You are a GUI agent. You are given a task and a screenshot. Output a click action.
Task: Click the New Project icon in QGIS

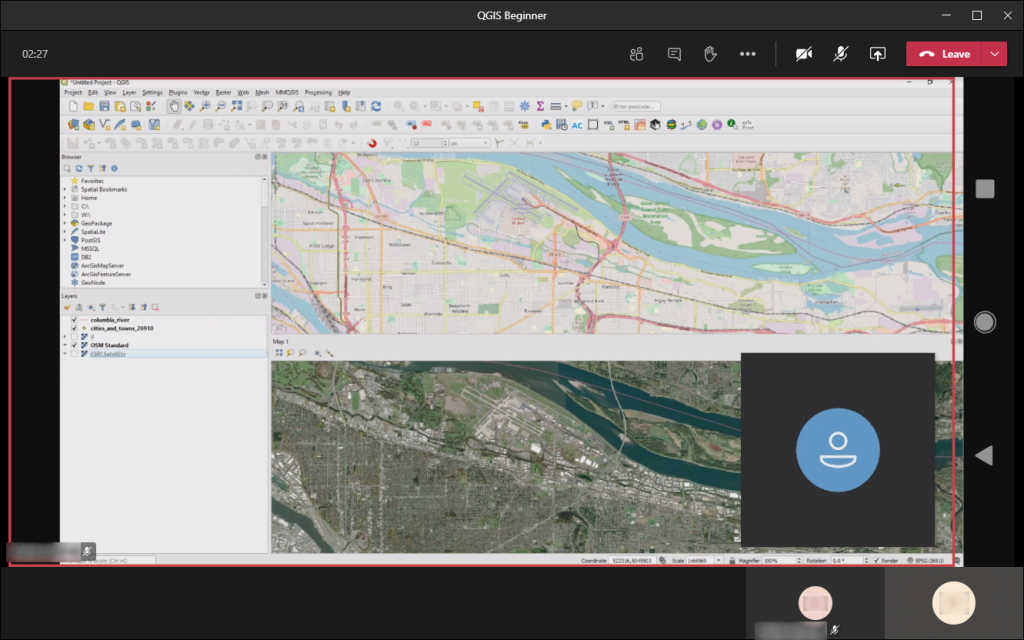pyautogui.click(x=73, y=106)
